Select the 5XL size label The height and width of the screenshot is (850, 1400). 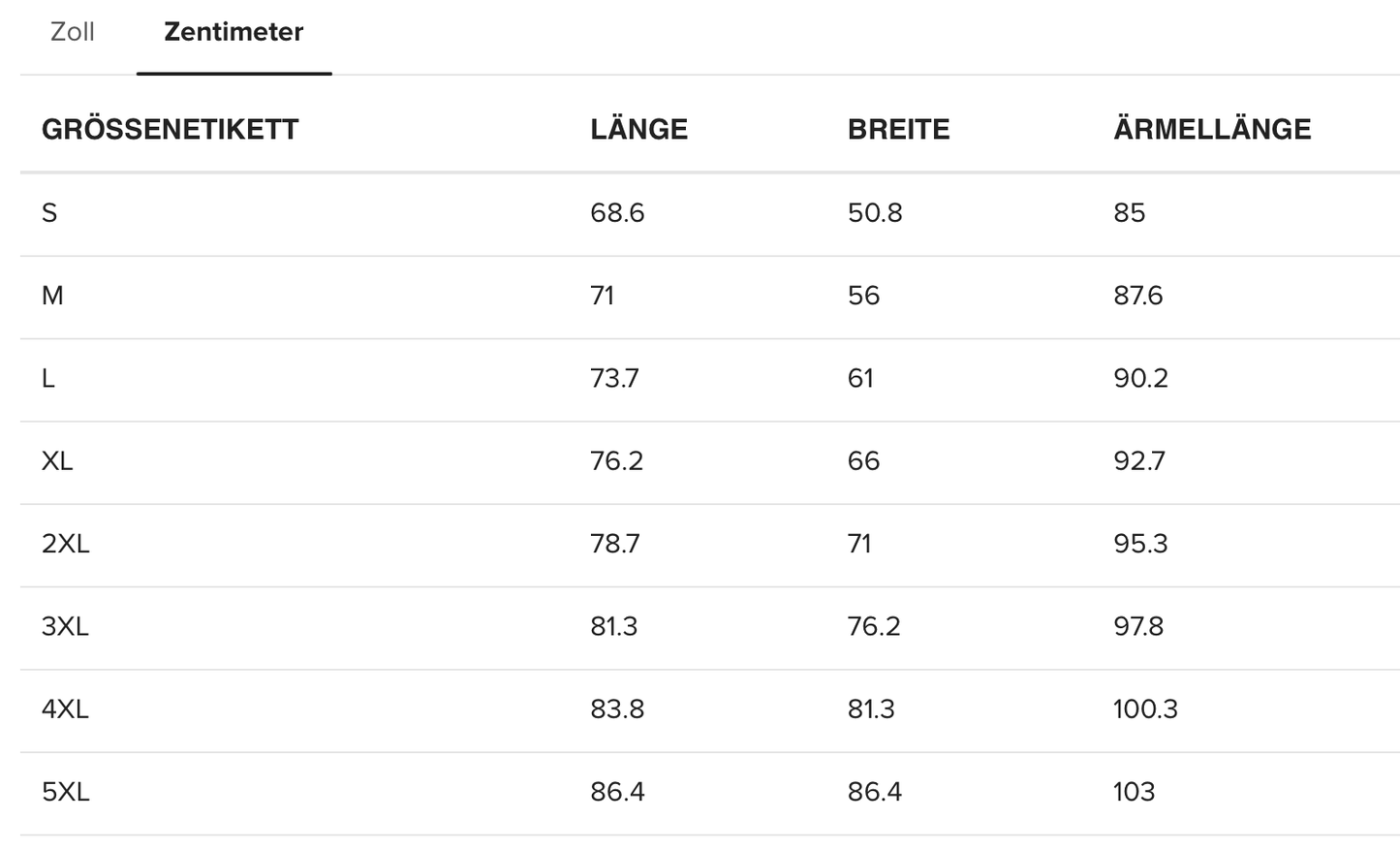[65, 792]
